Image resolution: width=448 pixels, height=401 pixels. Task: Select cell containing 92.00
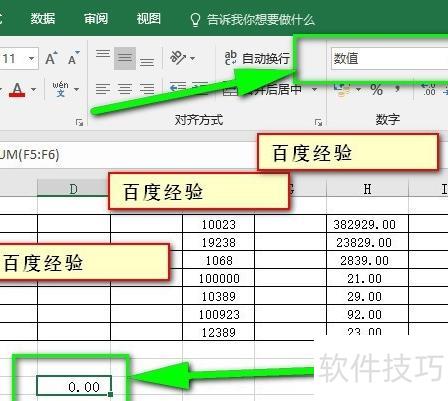click(x=367, y=314)
